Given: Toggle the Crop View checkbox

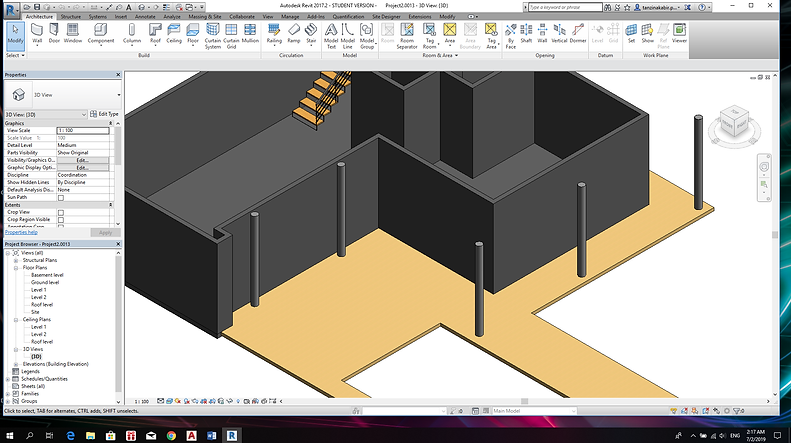Looking at the screenshot, I should pyautogui.click(x=61, y=212).
